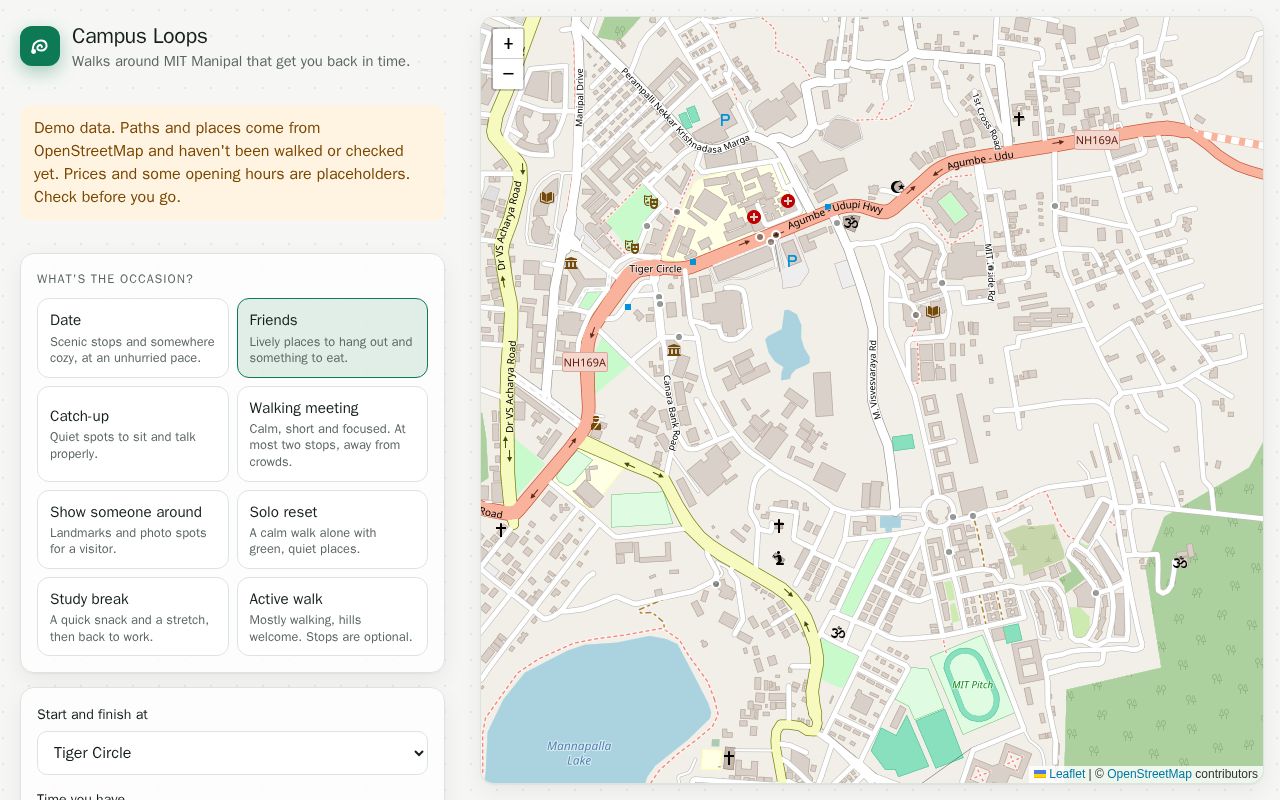Click the church cross beside 1st Cross Road

(x=1018, y=118)
